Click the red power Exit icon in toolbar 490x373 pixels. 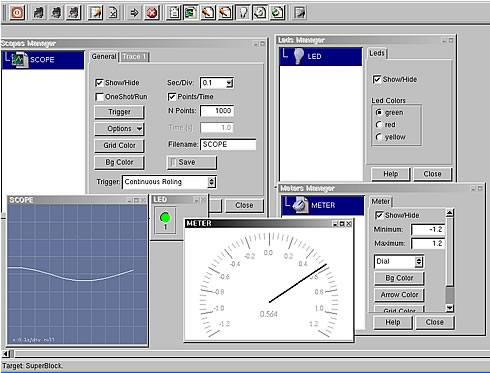click(x=17, y=13)
